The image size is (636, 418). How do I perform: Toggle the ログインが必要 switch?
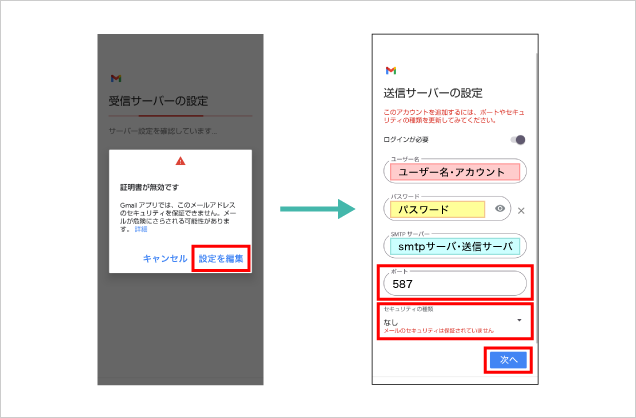[x=517, y=140]
